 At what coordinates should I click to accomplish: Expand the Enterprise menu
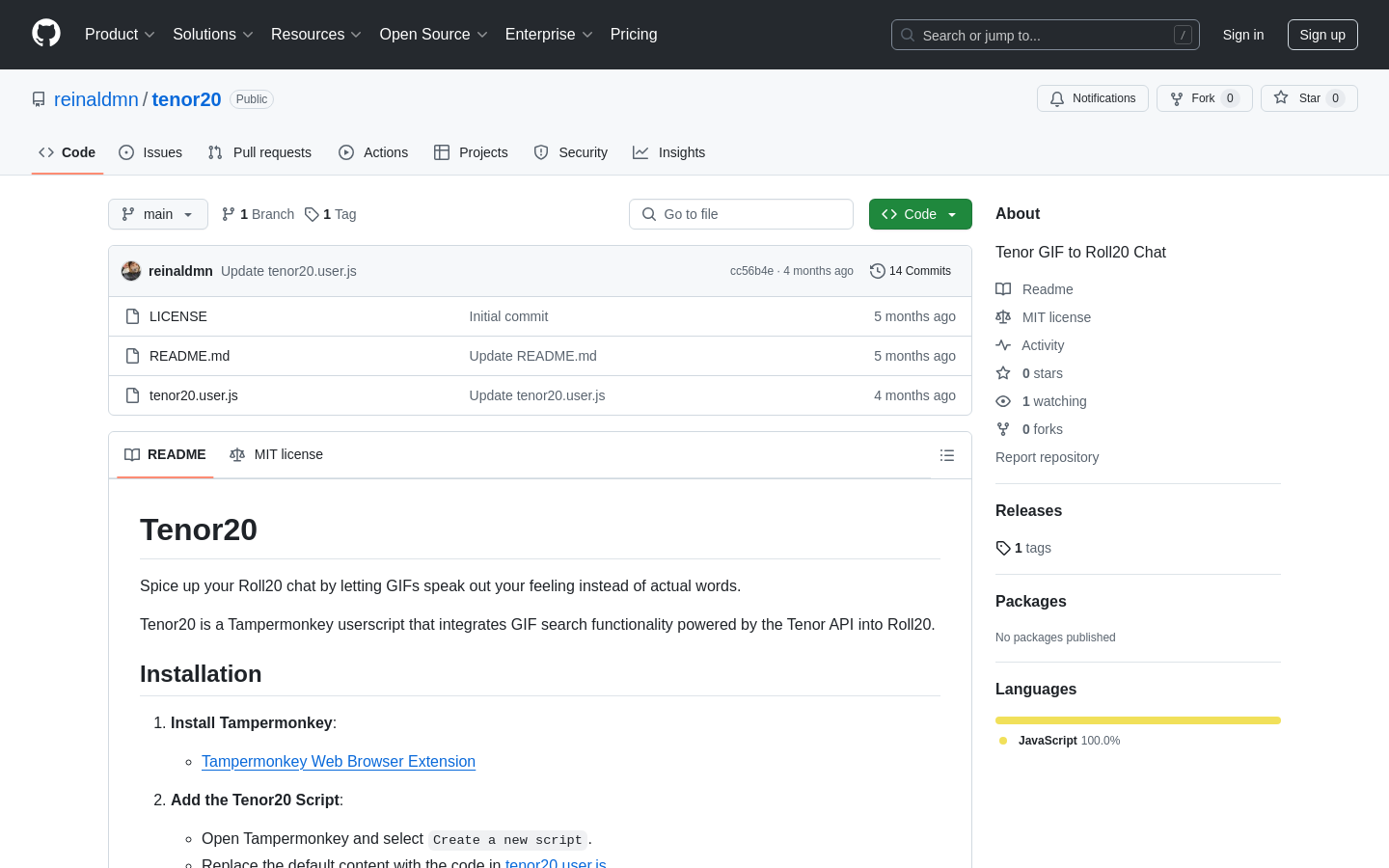point(549,35)
